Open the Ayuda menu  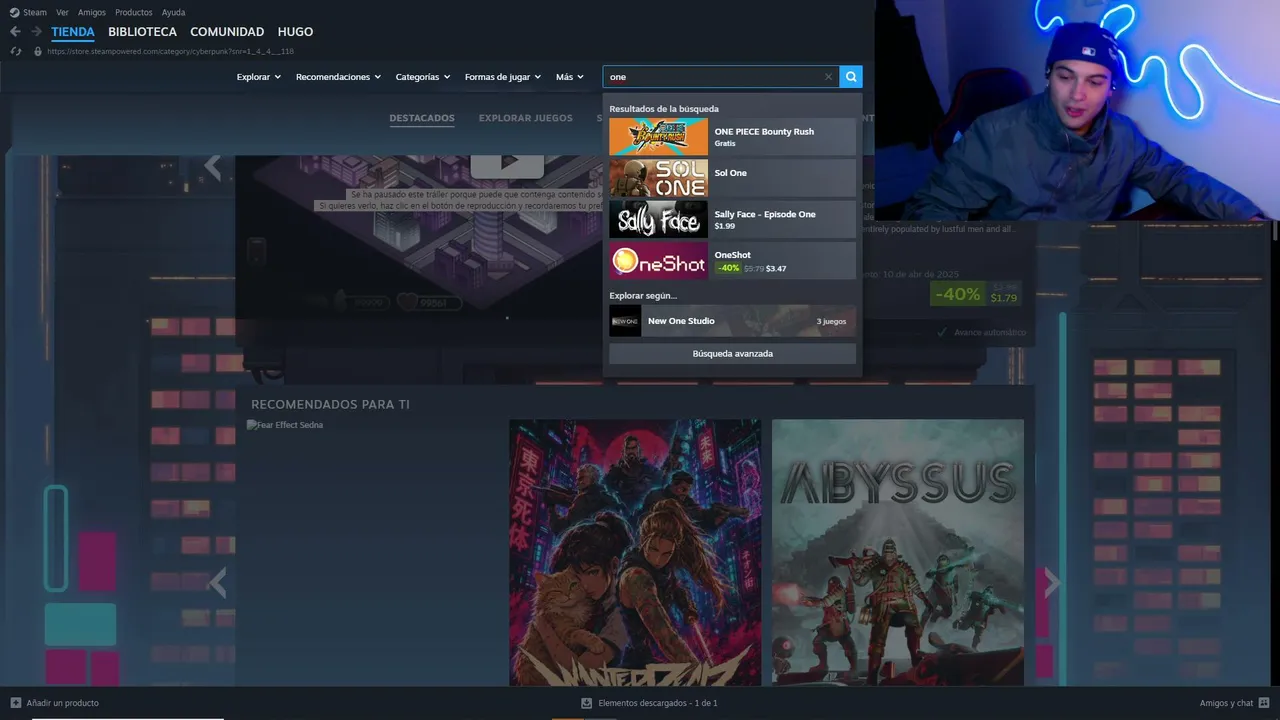(173, 12)
